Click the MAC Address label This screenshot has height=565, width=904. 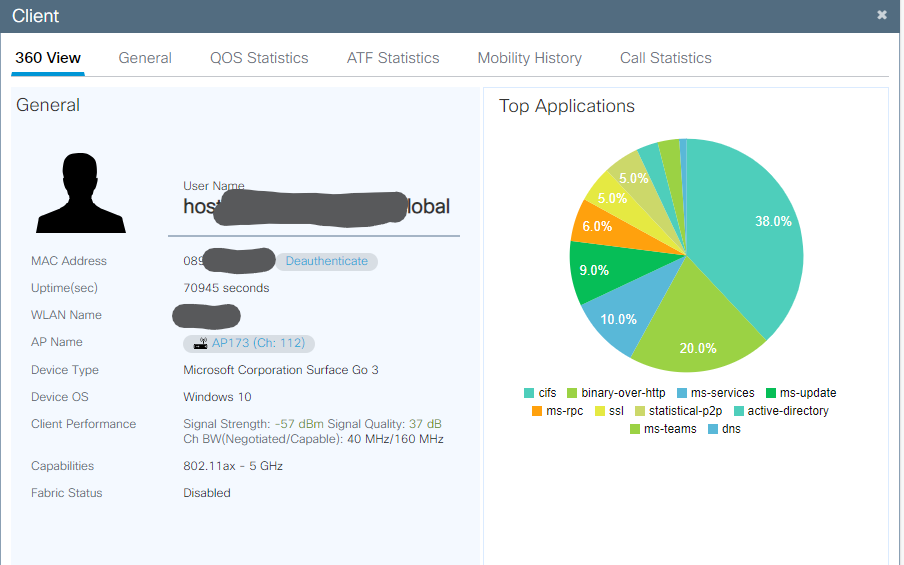pos(69,261)
